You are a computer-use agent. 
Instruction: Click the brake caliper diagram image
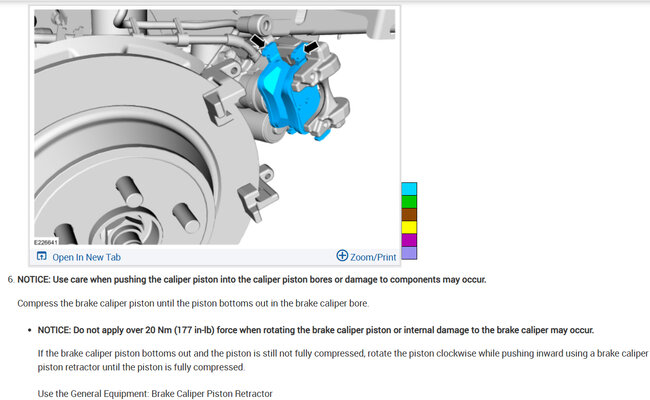coord(214,127)
